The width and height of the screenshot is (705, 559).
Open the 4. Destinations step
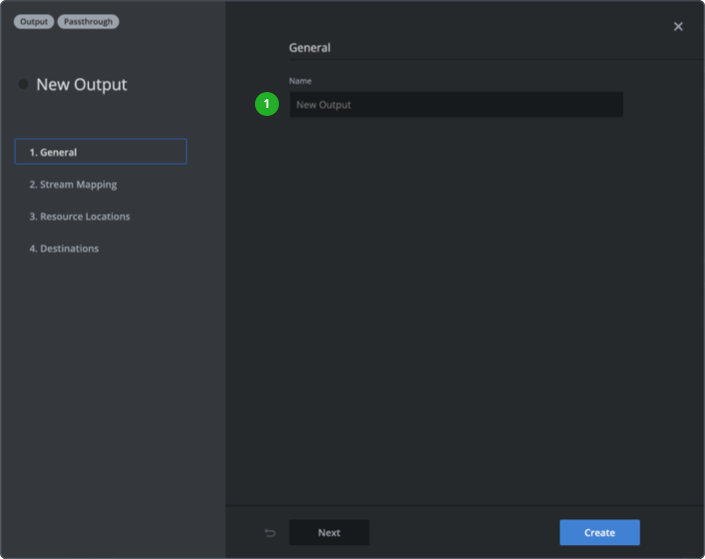pyautogui.click(x=64, y=248)
